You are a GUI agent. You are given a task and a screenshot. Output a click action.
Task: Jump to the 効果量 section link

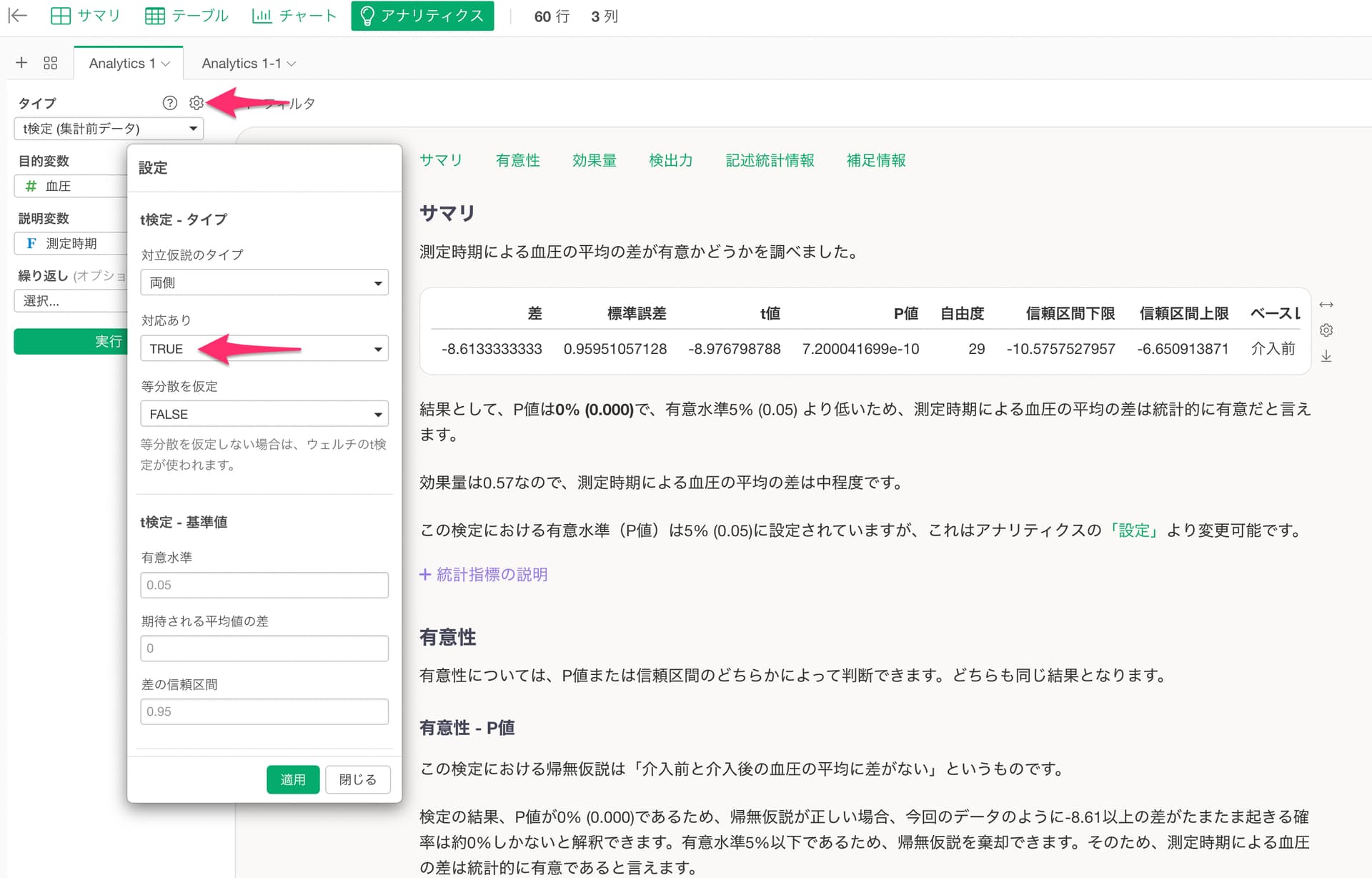click(594, 160)
